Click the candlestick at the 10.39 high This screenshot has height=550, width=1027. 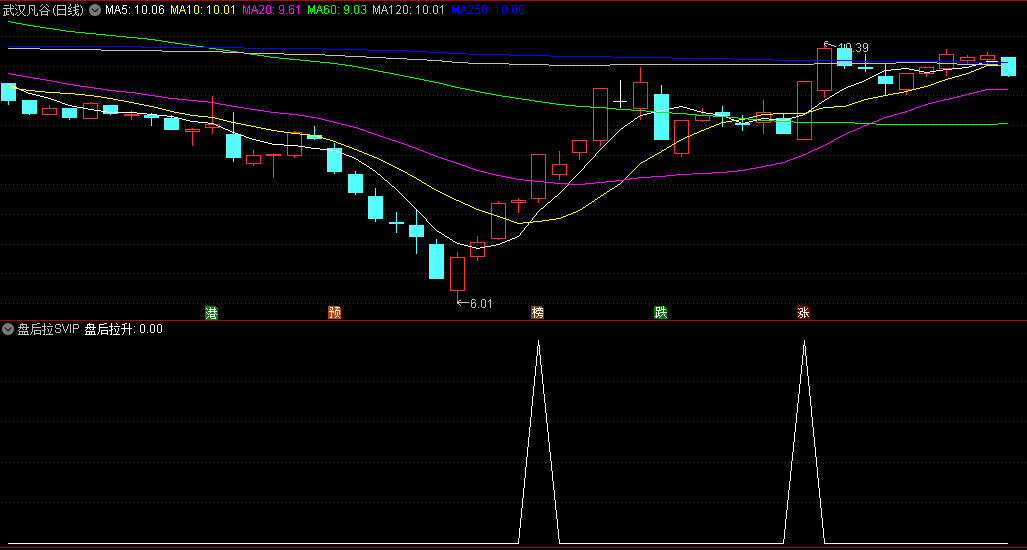click(824, 69)
